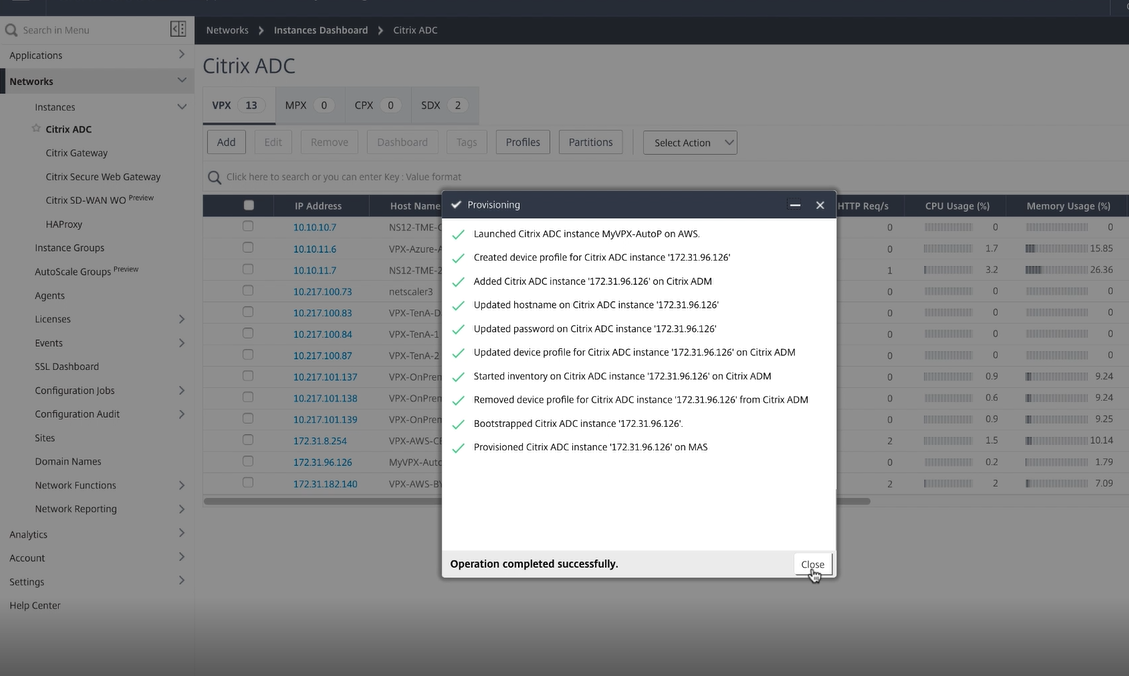Click the table search magnifier icon
The image size is (1129, 676).
pyautogui.click(x=214, y=177)
